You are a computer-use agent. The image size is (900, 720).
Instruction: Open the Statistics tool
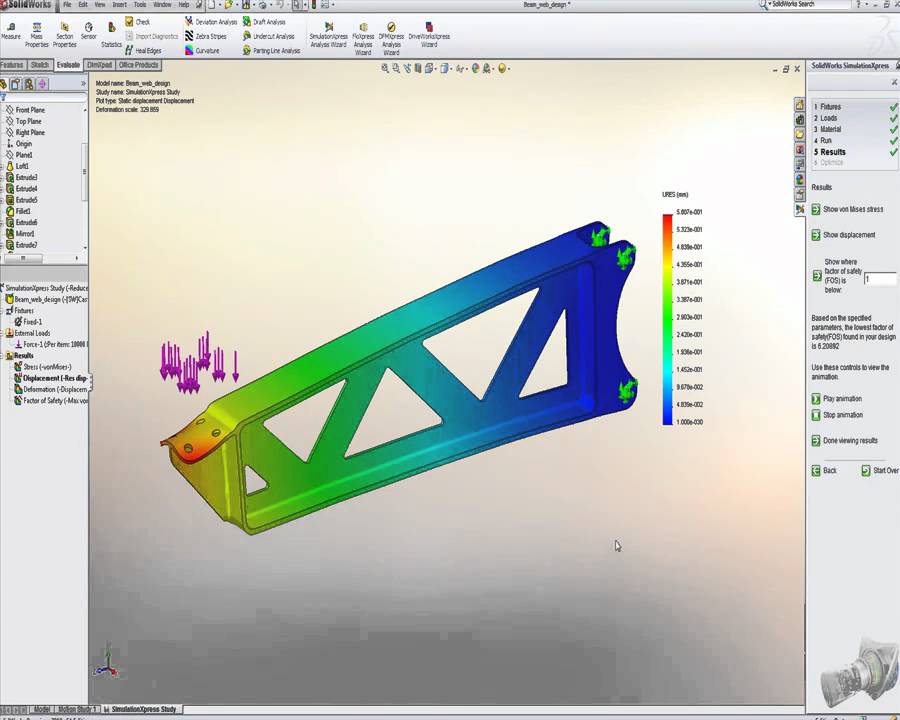coord(111,35)
